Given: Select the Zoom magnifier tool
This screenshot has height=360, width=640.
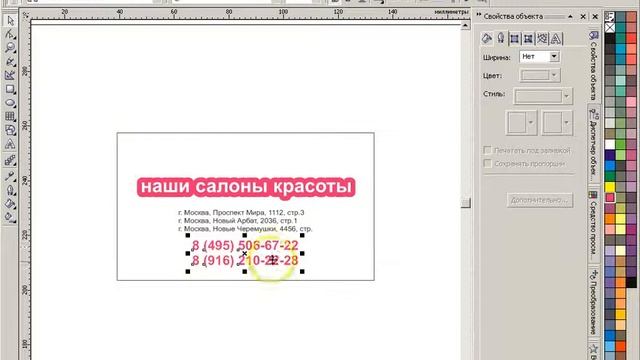Looking at the screenshot, I should click(10, 48).
